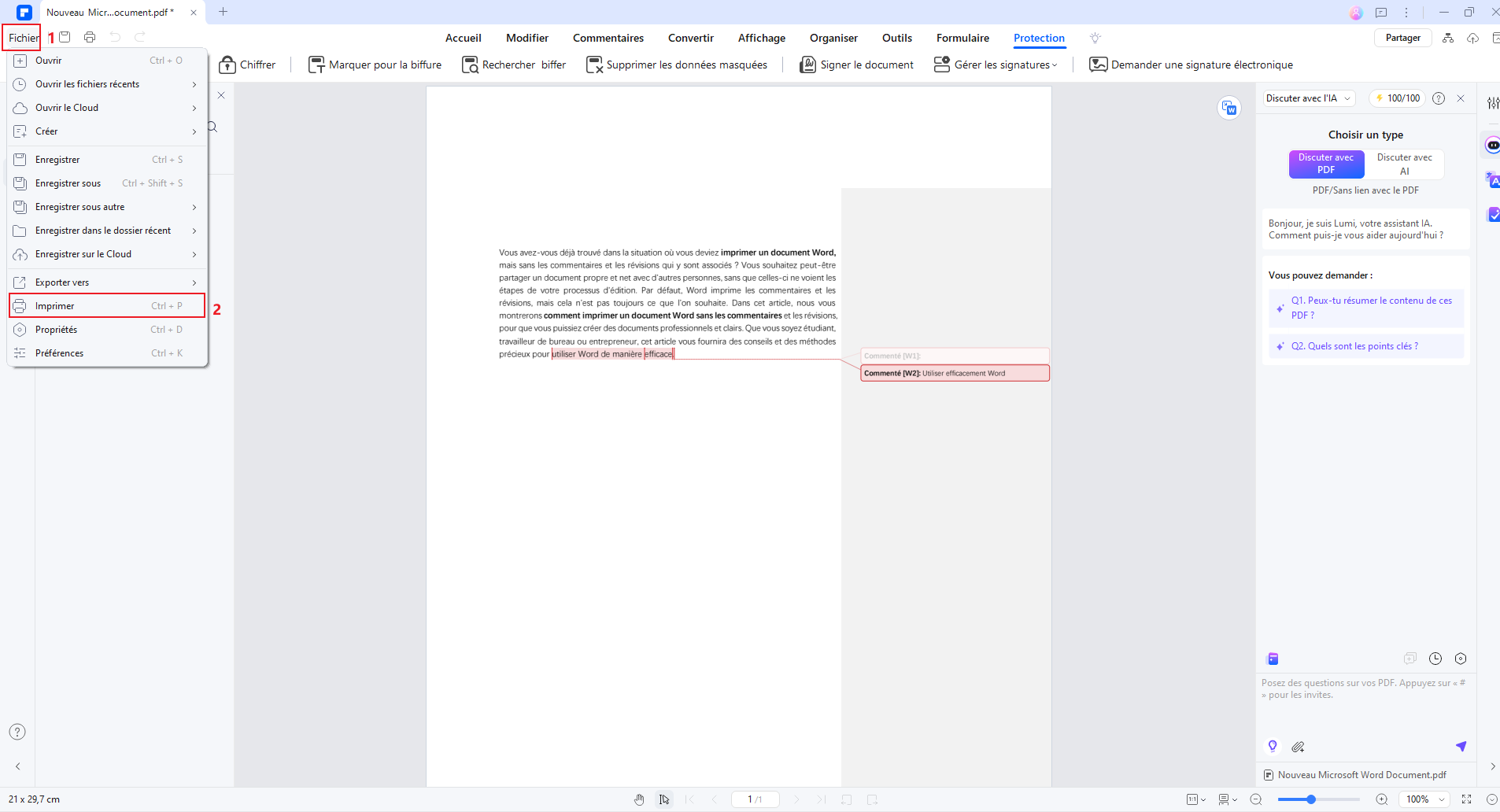
Task: Select the hand pan tool
Action: click(x=639, y=799)
